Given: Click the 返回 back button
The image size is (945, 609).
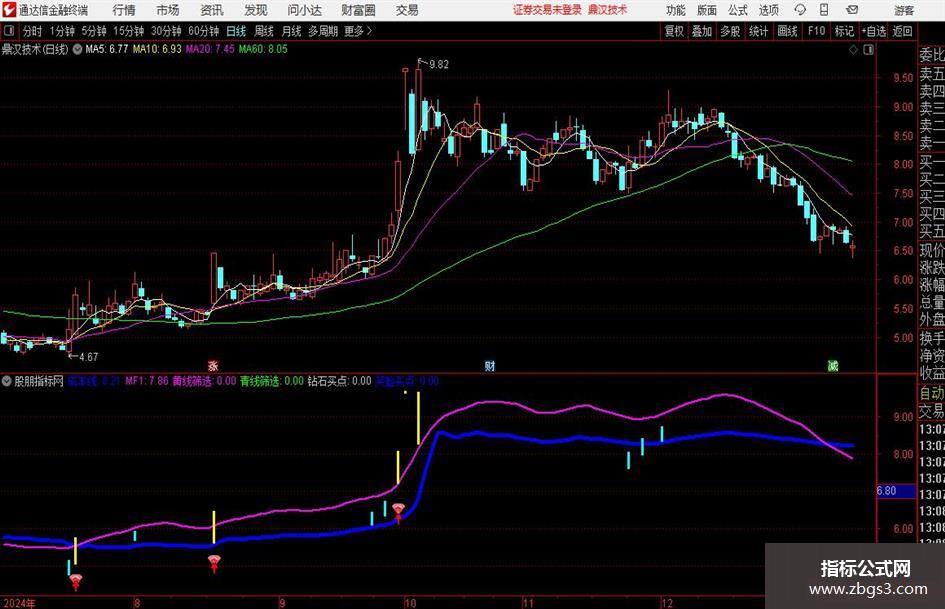Looking at the screenshot, I should click(x=902, y=31).
